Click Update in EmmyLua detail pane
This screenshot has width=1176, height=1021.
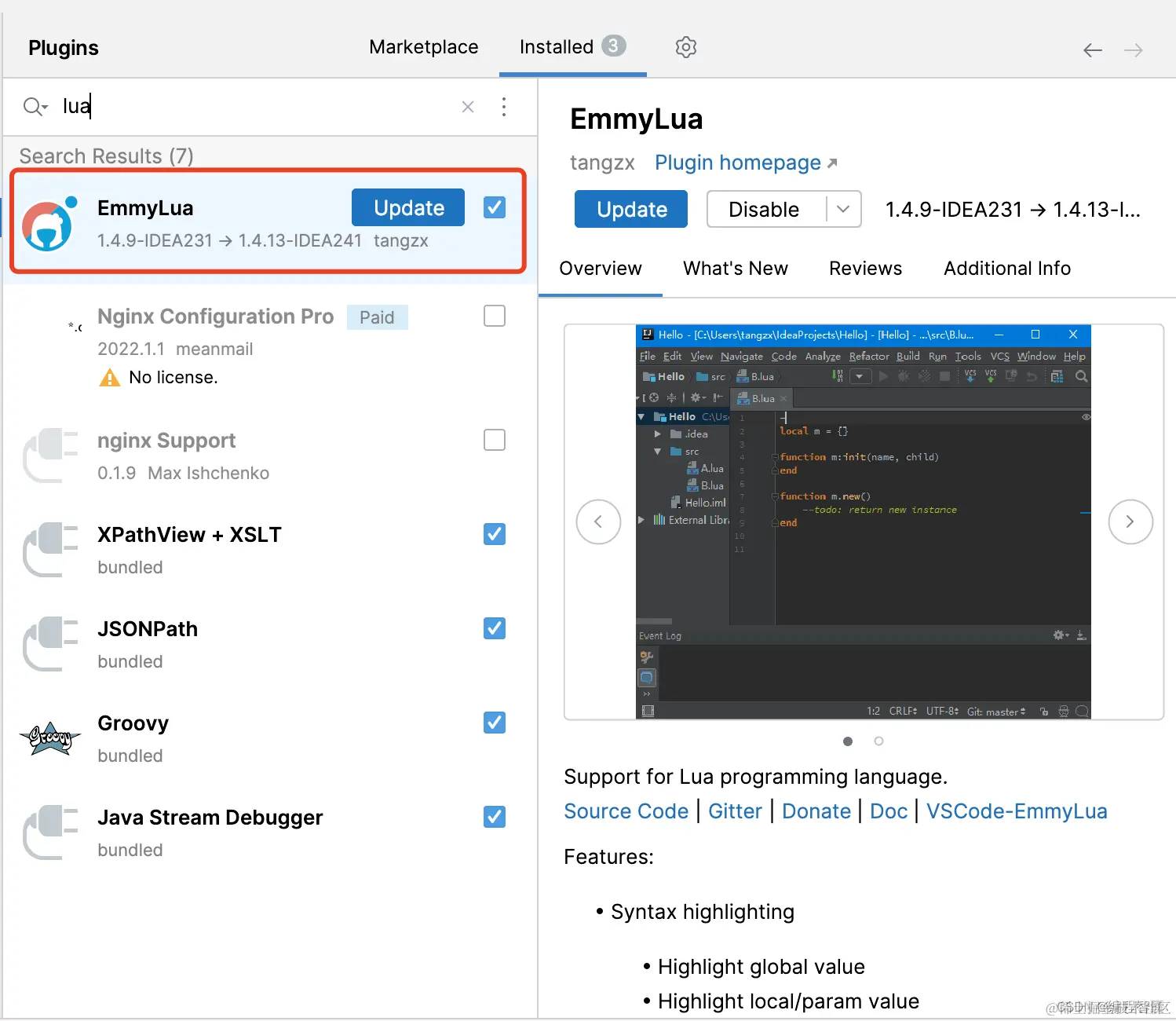(x=631, y=209)
